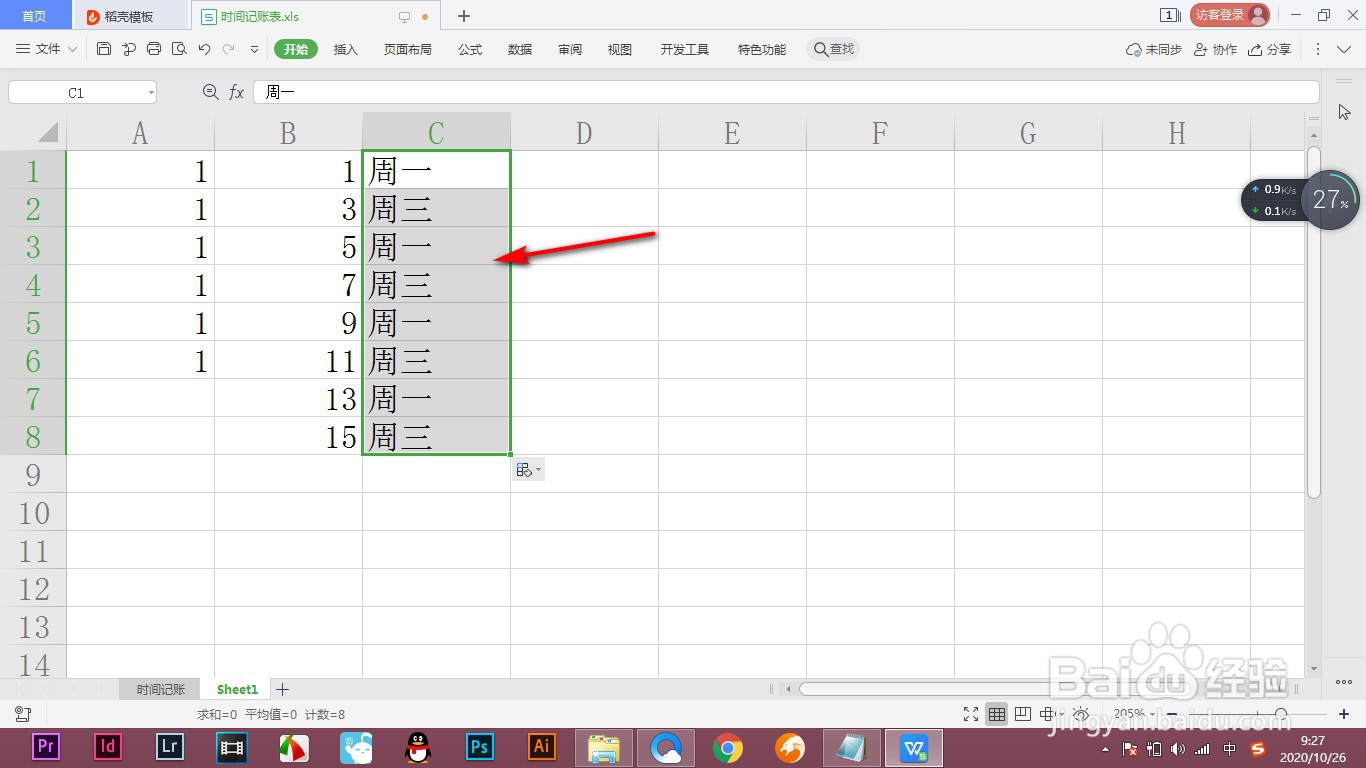The image size is (1366, 768).
Task: Toggle eye protection mode icon
Action: pyautogui.click(x=1081, y=714)
